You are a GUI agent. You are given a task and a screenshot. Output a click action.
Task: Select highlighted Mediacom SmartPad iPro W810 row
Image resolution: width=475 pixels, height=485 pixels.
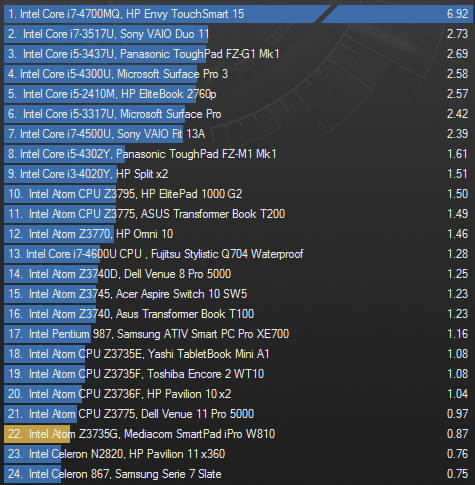pyautogui.click(x=238, y=434)
